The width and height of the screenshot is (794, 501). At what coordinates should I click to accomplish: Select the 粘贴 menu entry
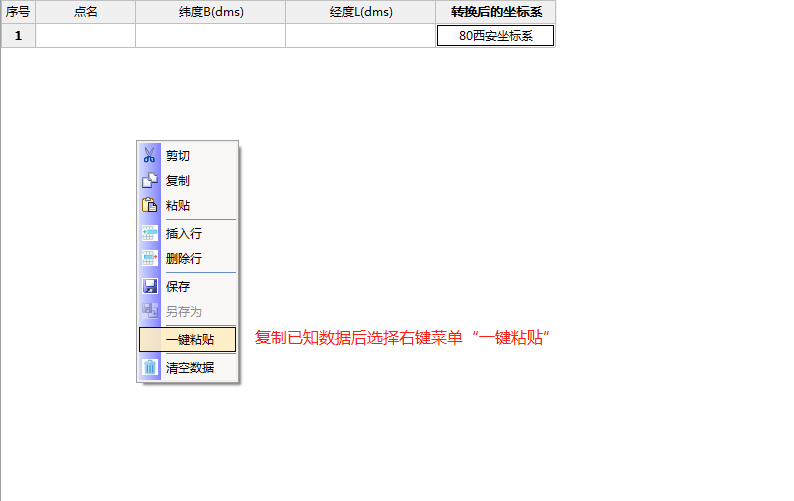click(187, 205)
